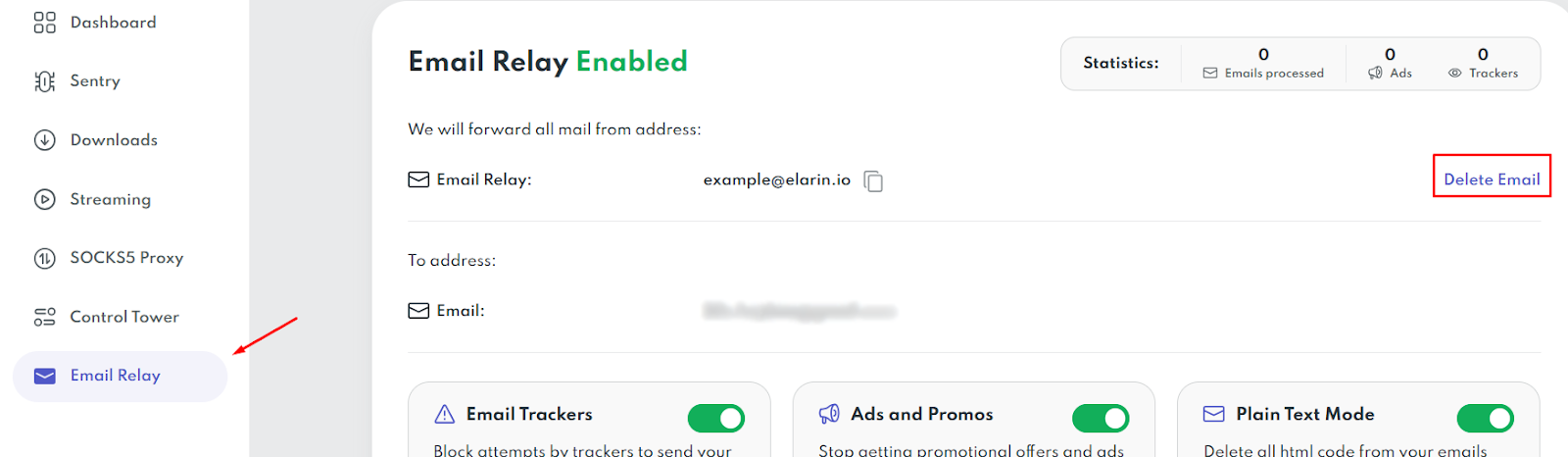Click the Sentry icon in sidebar

coord(45,81)
